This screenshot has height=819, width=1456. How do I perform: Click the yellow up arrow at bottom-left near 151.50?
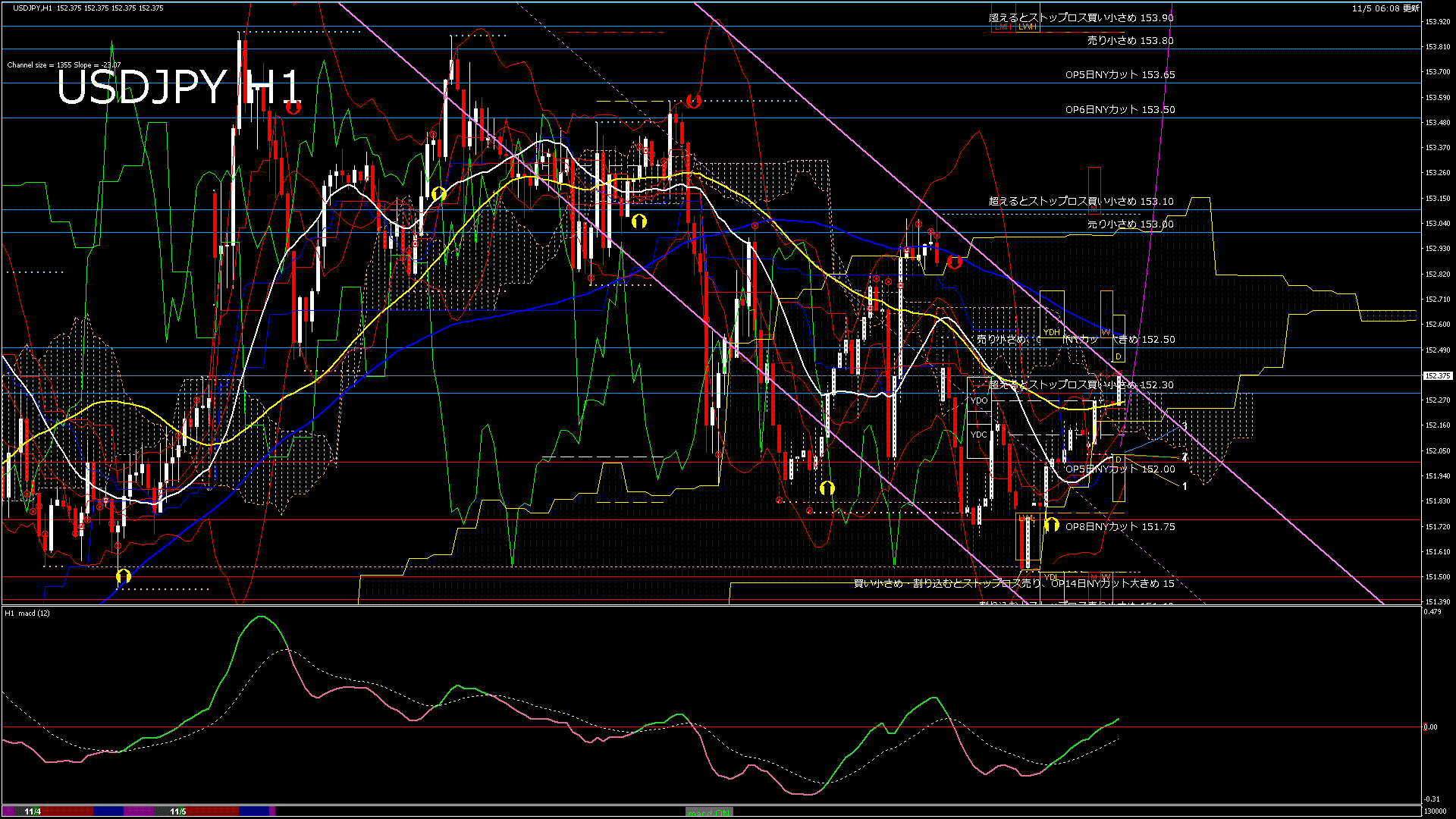click(124, 577)
